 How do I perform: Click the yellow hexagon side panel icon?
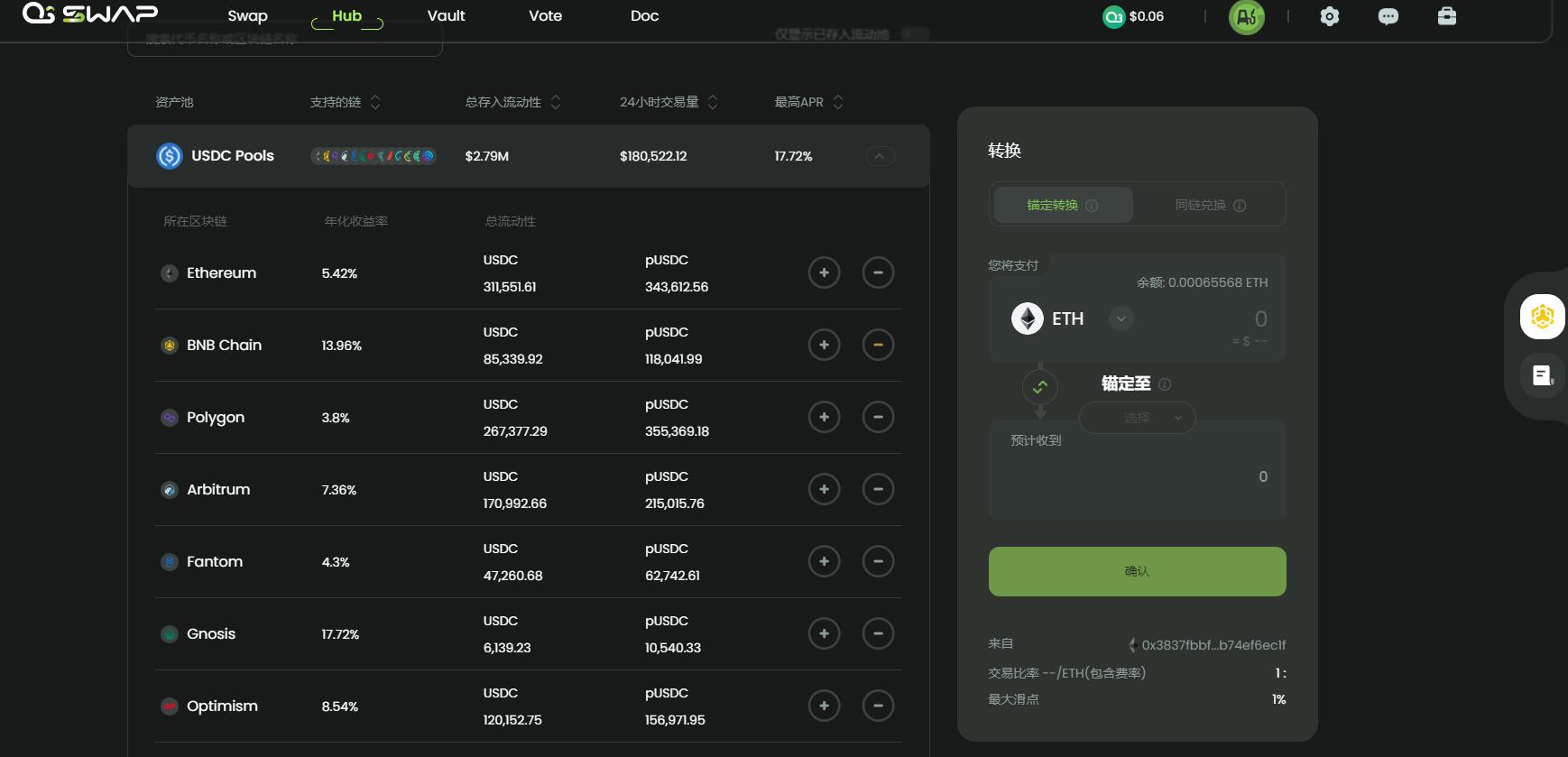[x=1543, y=317]
